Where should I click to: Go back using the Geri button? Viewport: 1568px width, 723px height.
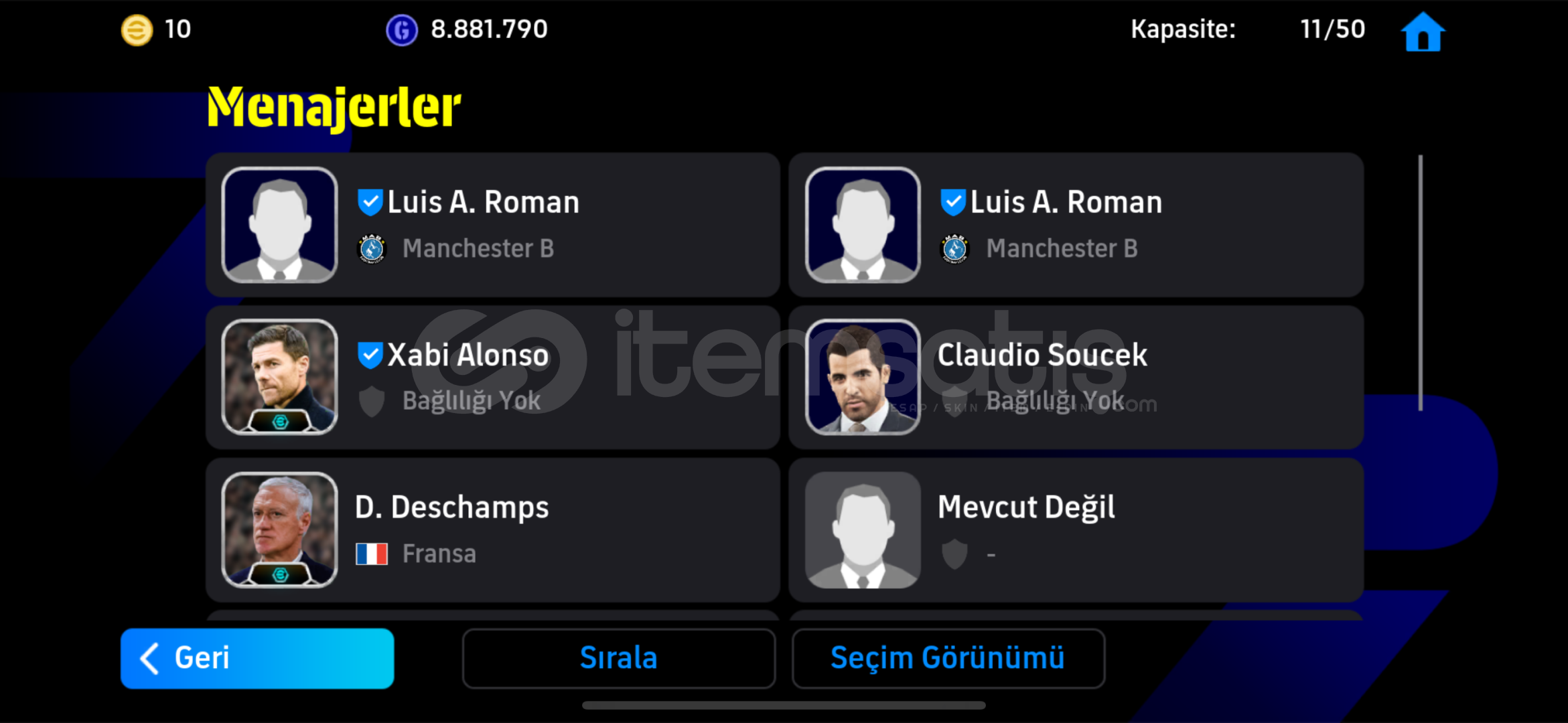tap(257, 658)
